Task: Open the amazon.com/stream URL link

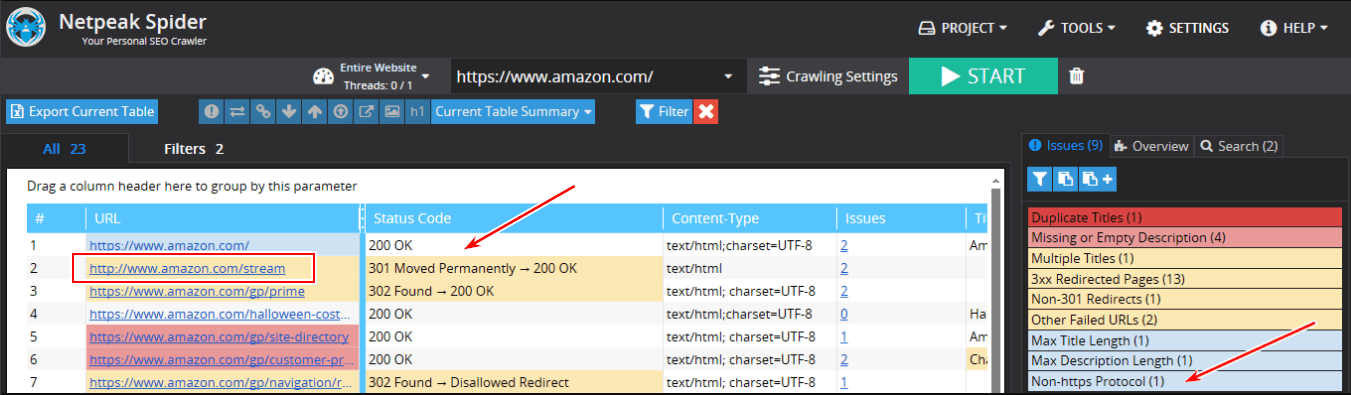Action: pos(187,268)
